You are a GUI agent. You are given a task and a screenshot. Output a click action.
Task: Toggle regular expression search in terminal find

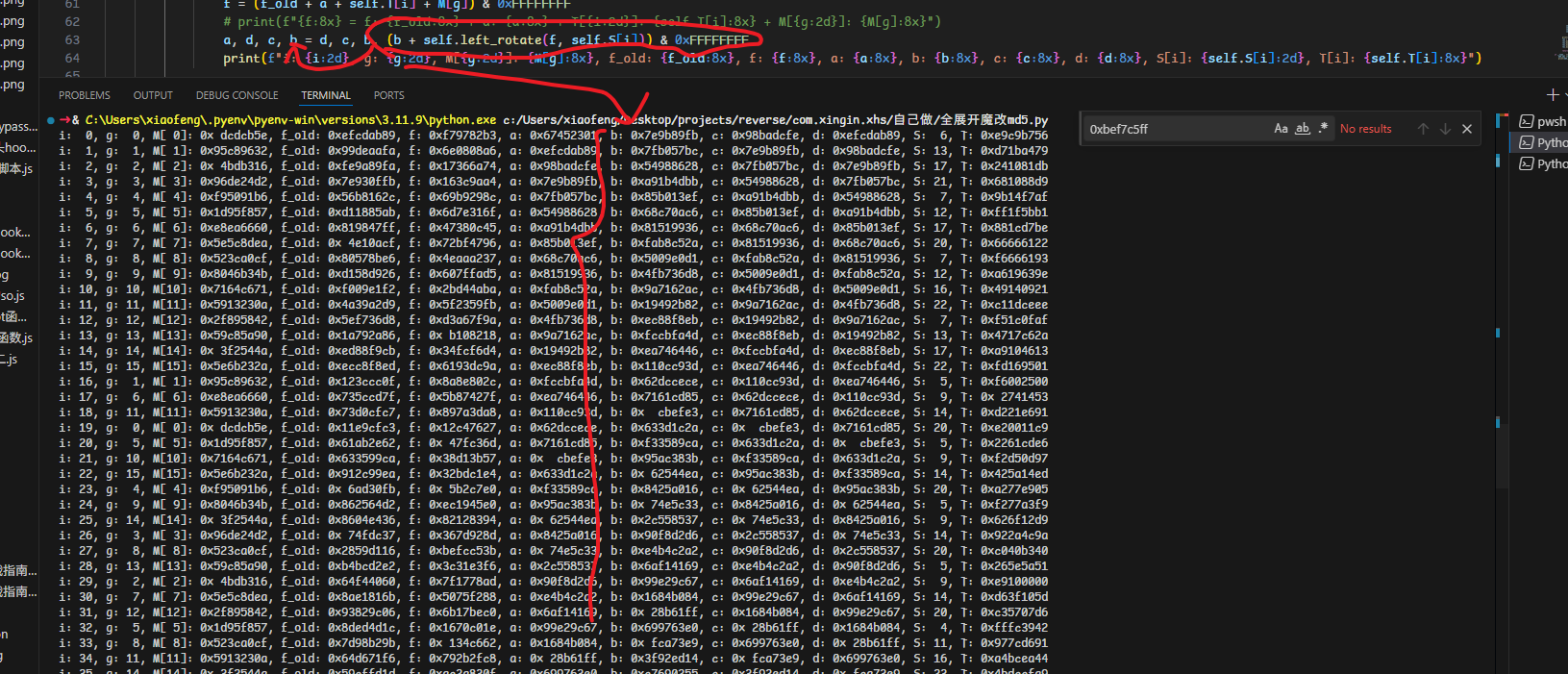1324,128
